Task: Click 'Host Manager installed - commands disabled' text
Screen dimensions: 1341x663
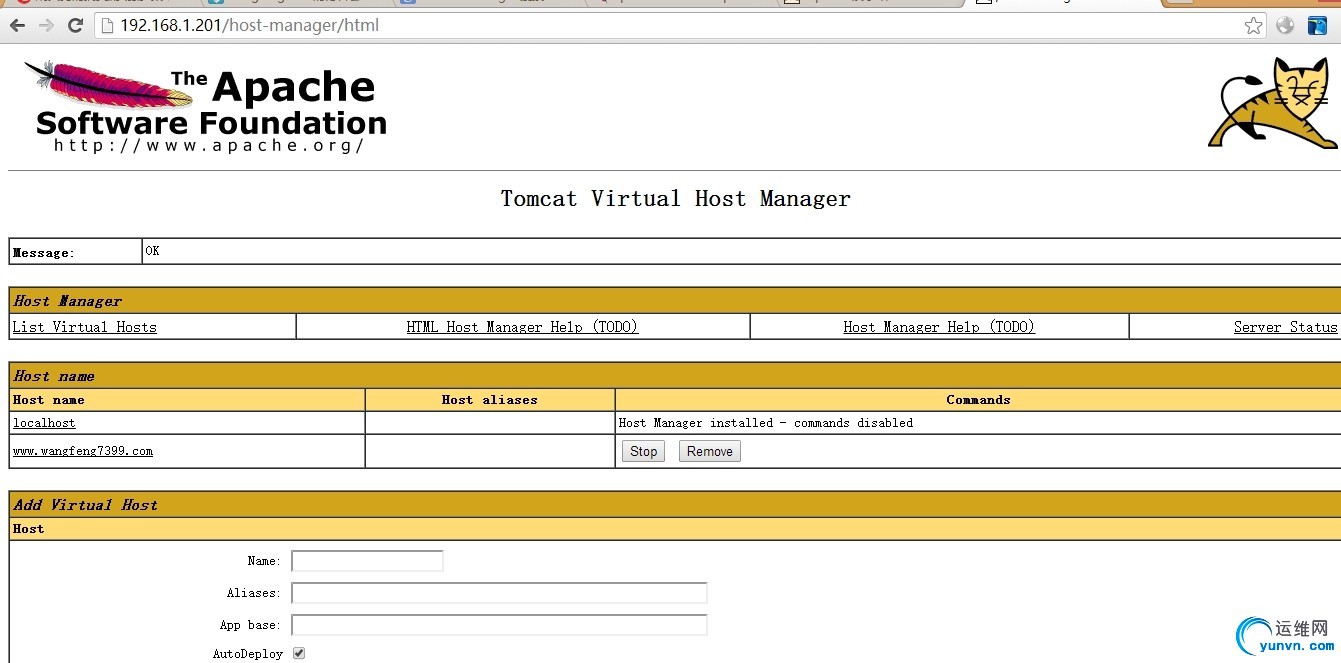Action: click(x=766, y=423)
